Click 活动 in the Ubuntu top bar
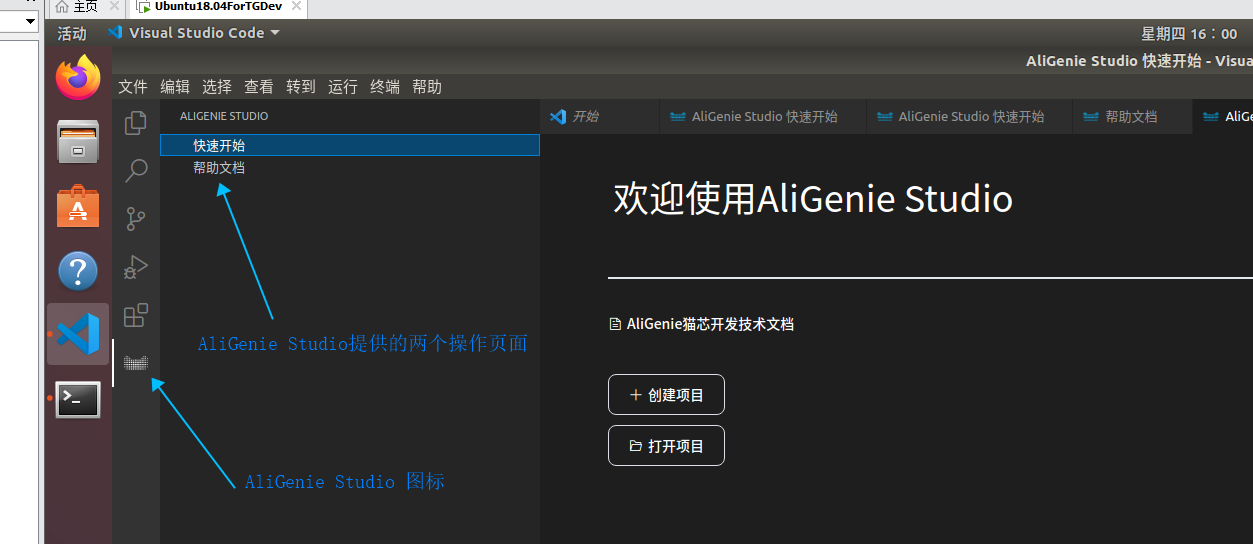 coord(72,33)
